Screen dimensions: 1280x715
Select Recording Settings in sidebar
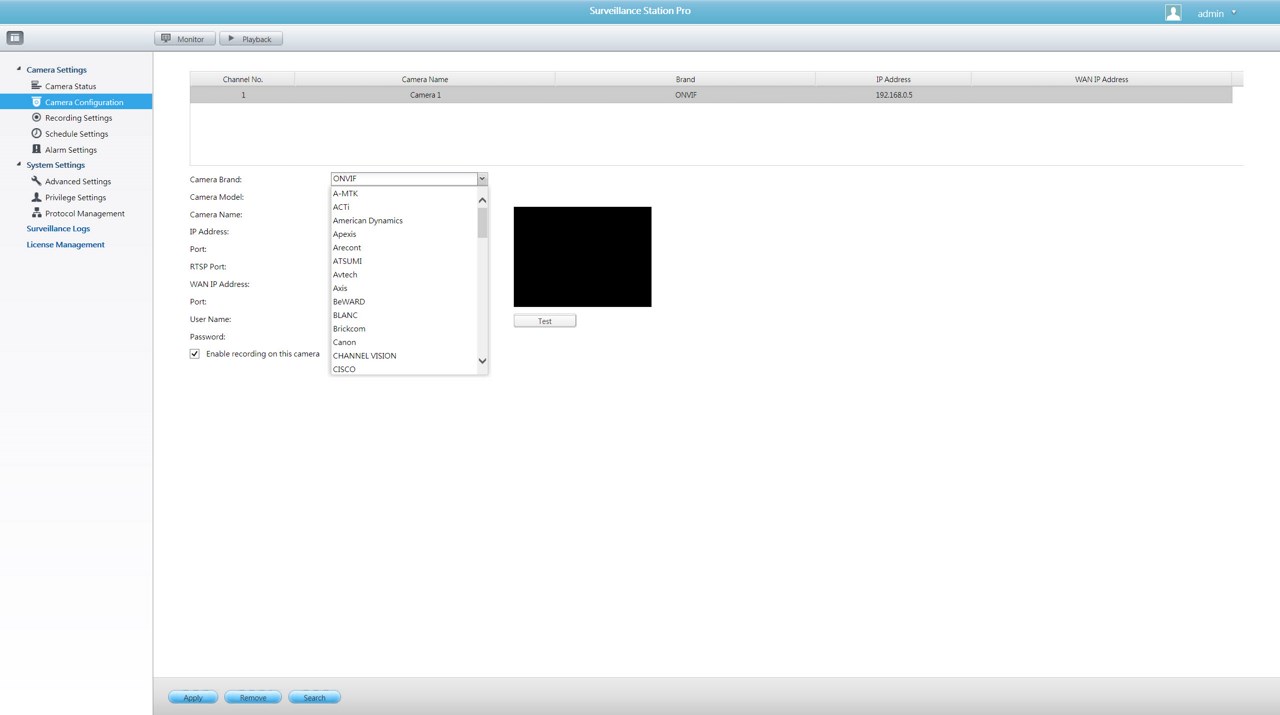tap(78, 118)
